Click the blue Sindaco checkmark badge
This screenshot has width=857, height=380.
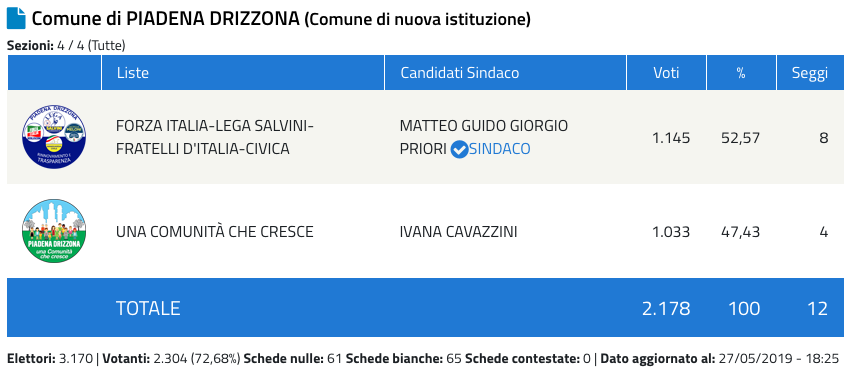click(x=459, y=149)
